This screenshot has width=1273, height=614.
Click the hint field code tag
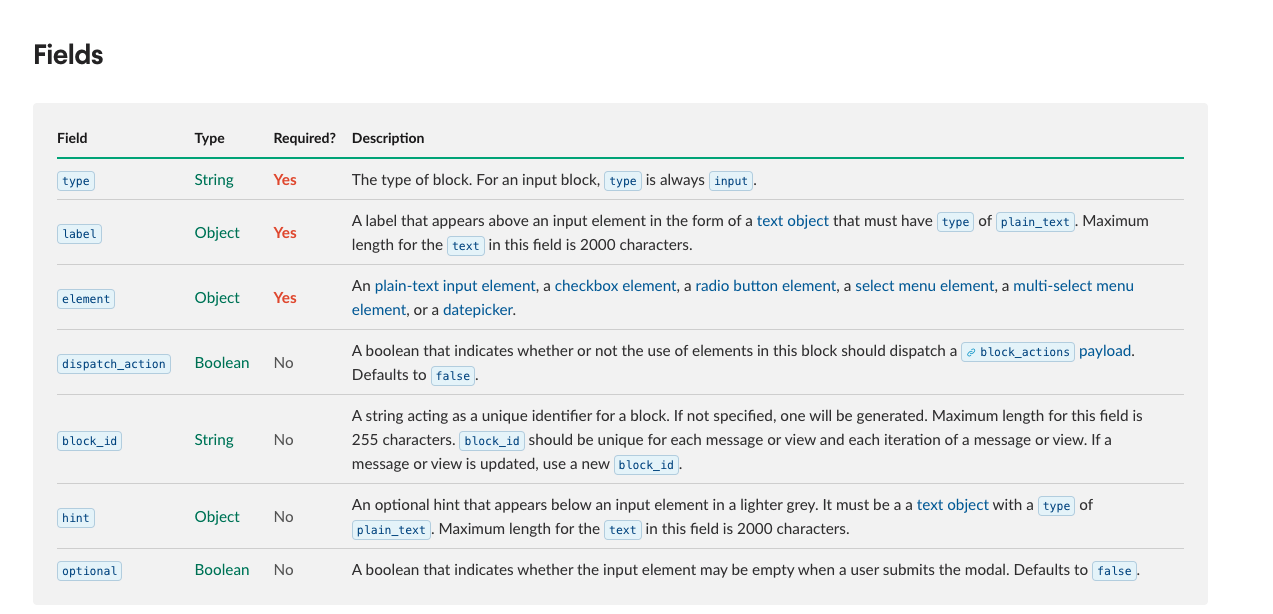pos(76,517)
